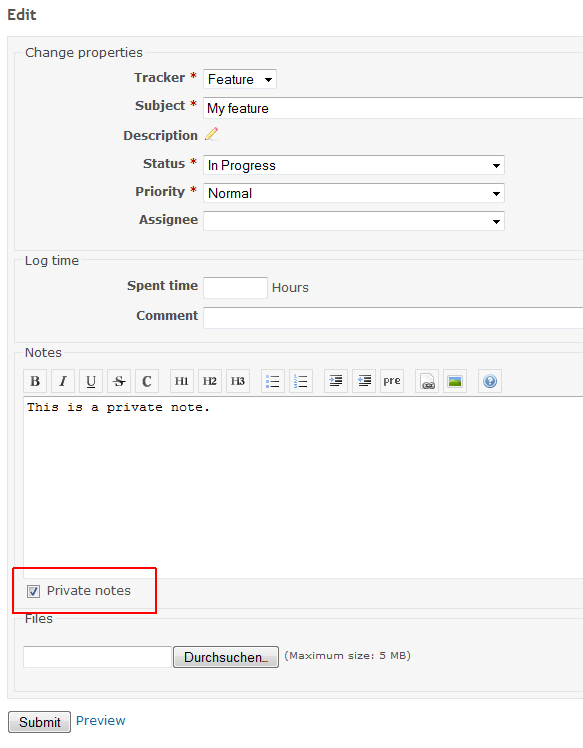The image size is (583, 748).
Task: Open text formatting help icon
Action: click(x=490, y=381)
